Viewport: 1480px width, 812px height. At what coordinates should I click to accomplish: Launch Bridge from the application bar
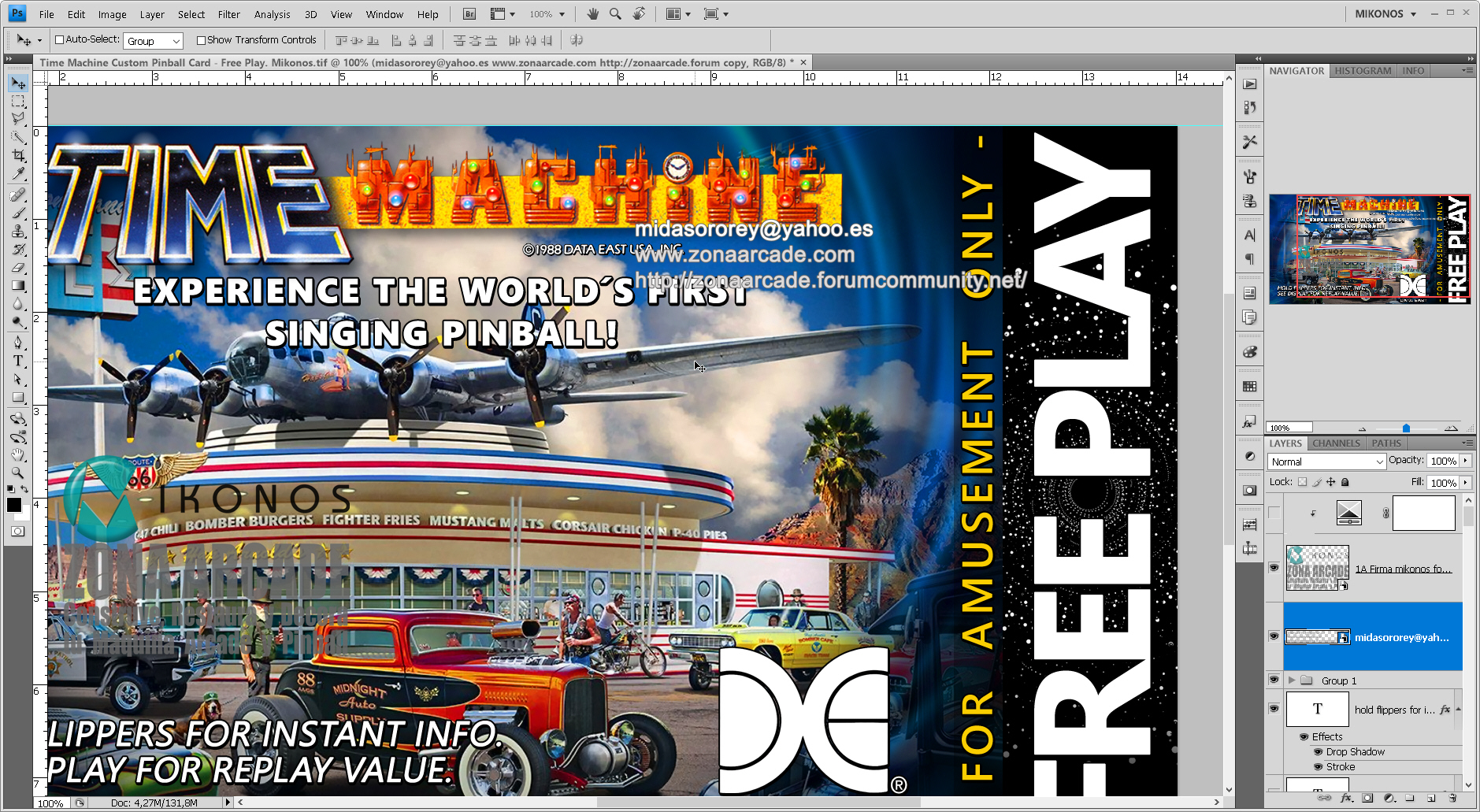click(x=469, y=14)
